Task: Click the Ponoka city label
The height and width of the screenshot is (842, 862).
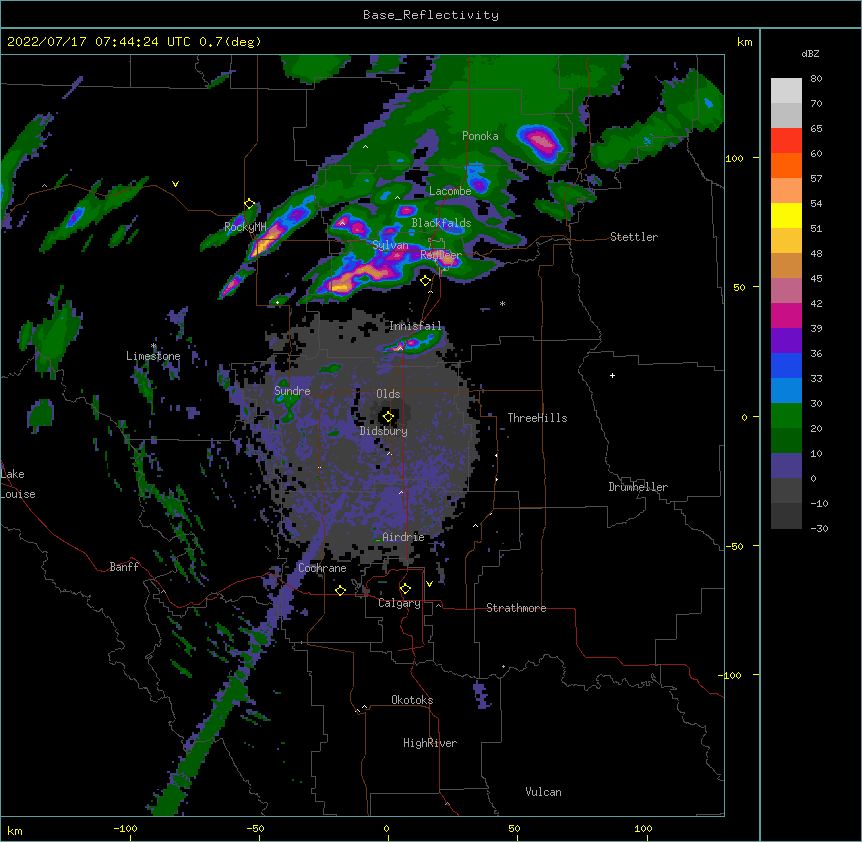Action: coord(480,136)
